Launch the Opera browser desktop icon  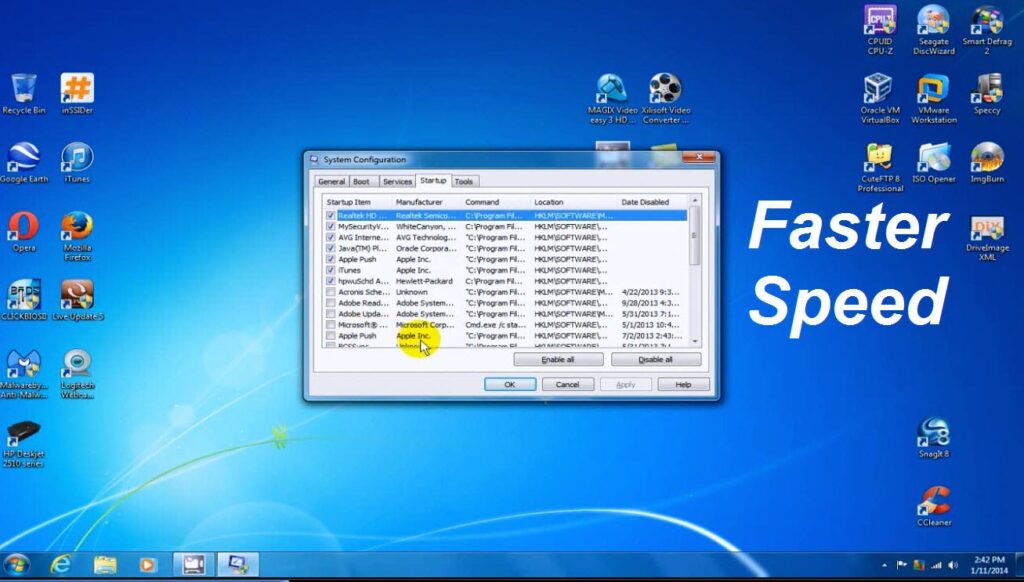(x=24, y=231)
